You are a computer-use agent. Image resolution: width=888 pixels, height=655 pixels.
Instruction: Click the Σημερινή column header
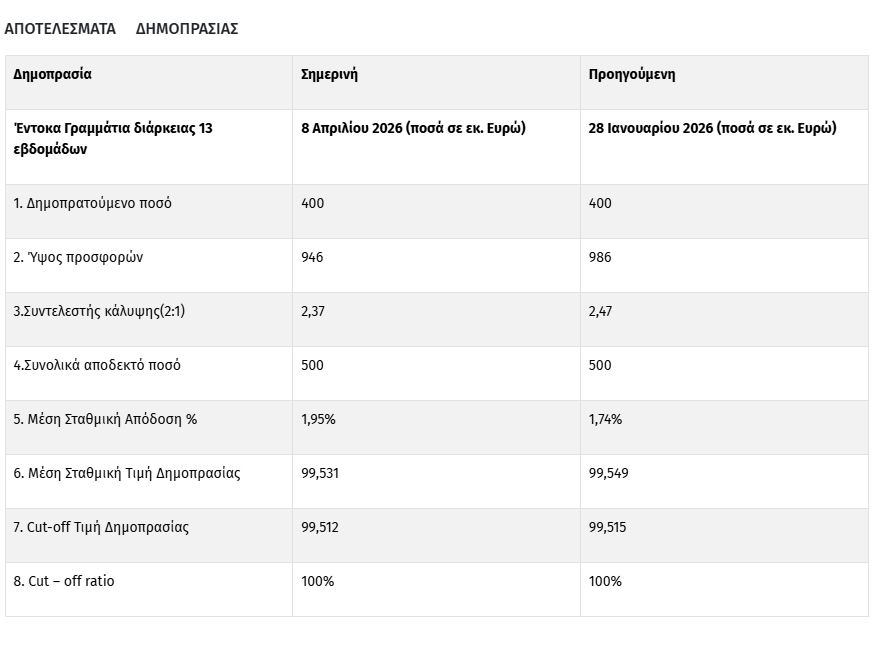[329, 75]
